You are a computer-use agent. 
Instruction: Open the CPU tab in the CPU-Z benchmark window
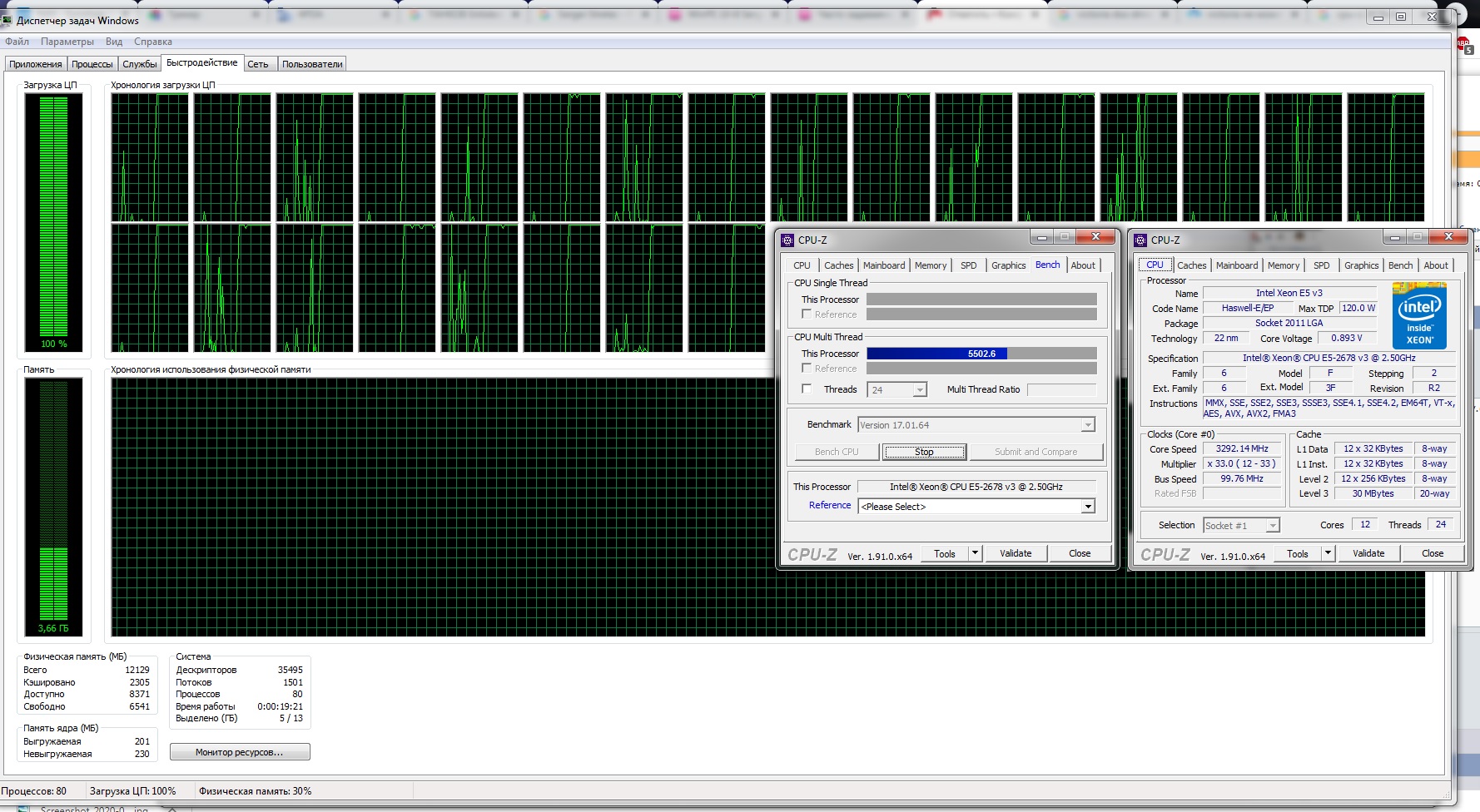(802, 265)
